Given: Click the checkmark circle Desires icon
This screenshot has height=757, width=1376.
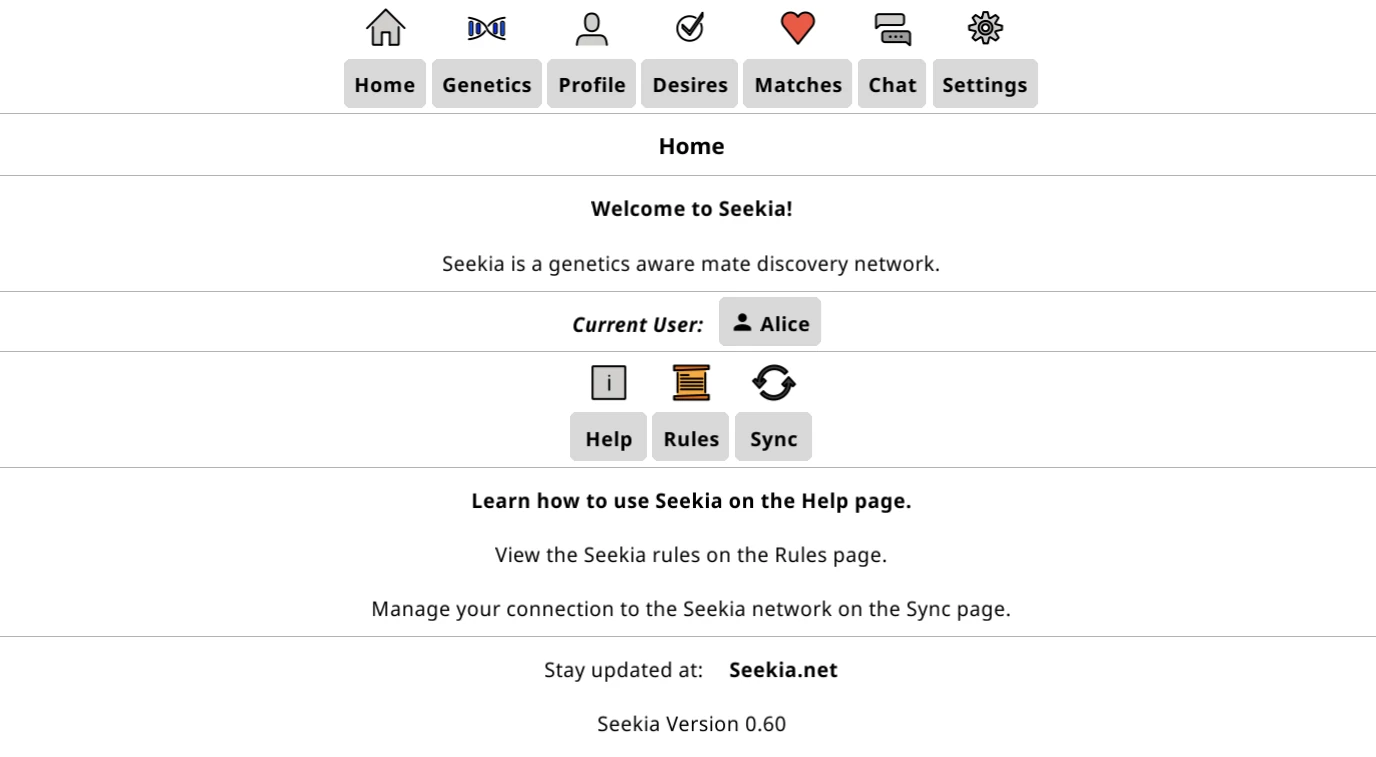Looking at the screenshot, I should (690, 27).
